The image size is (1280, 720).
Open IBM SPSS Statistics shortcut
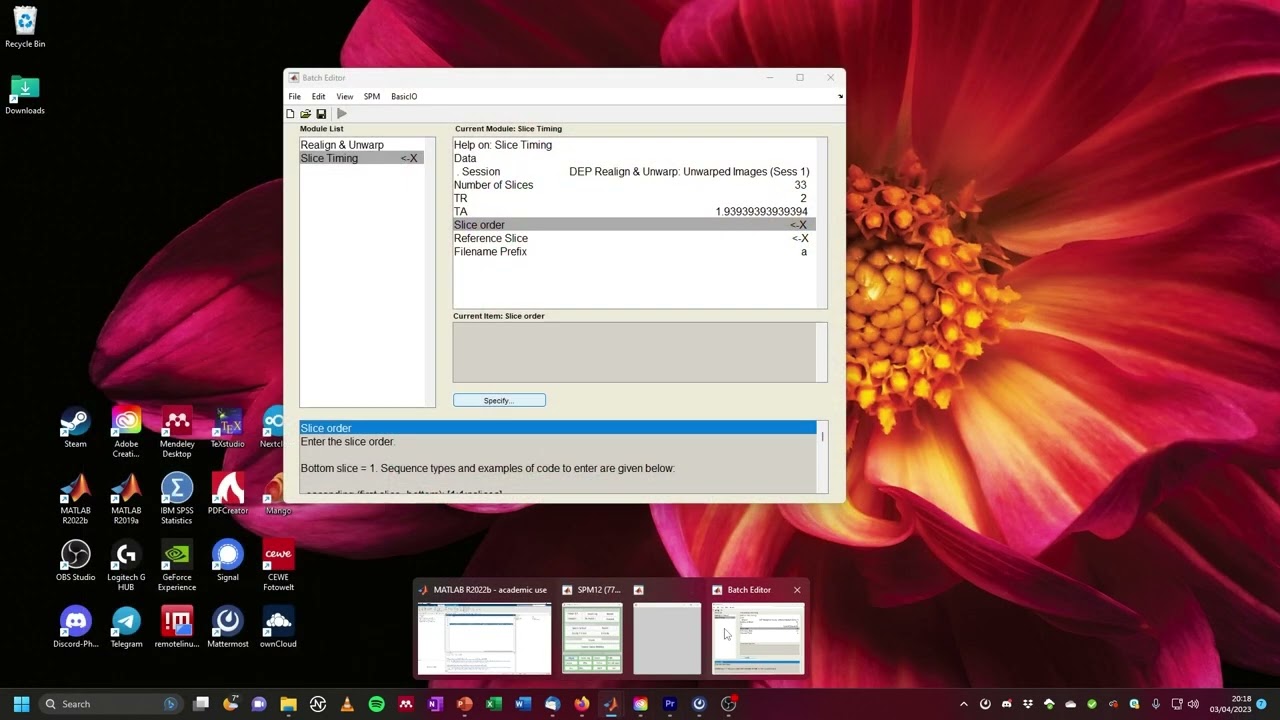pyautogui.click(x=177, y=500)
